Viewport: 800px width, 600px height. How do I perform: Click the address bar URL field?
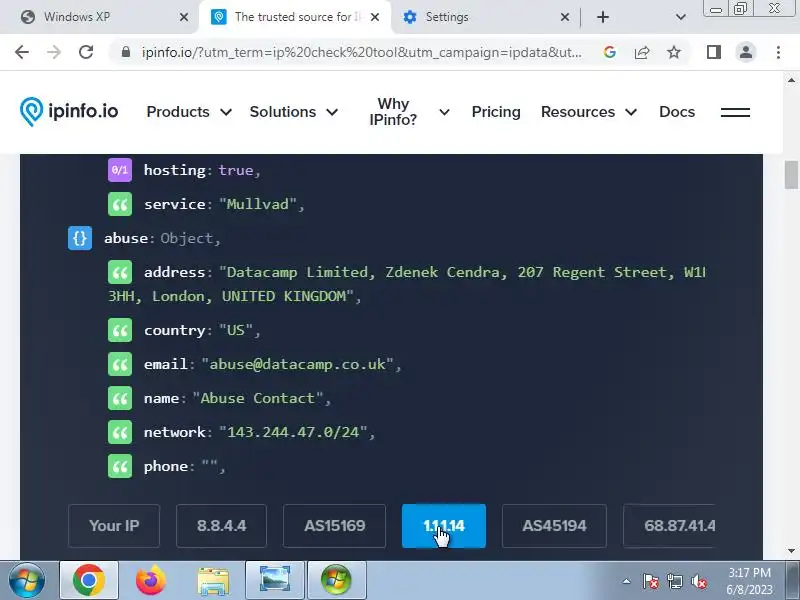[362, 52]
